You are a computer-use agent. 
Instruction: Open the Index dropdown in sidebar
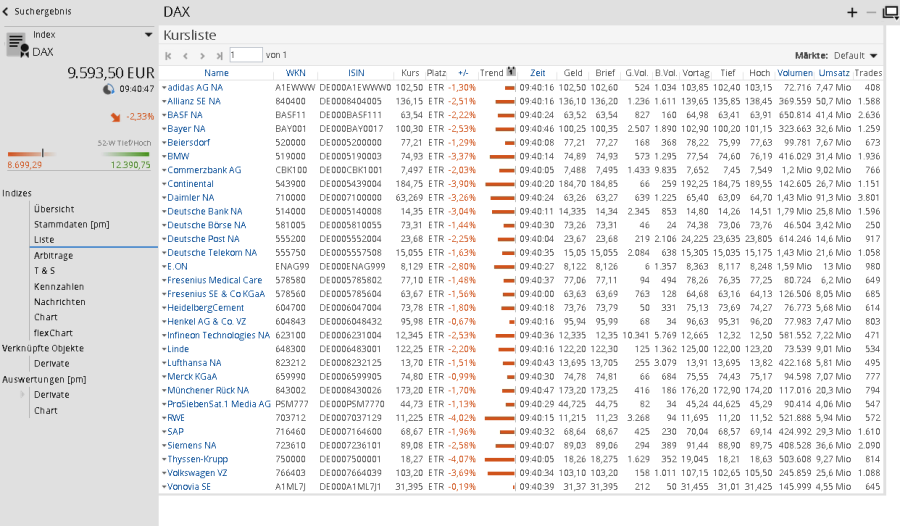coord(148,34)
